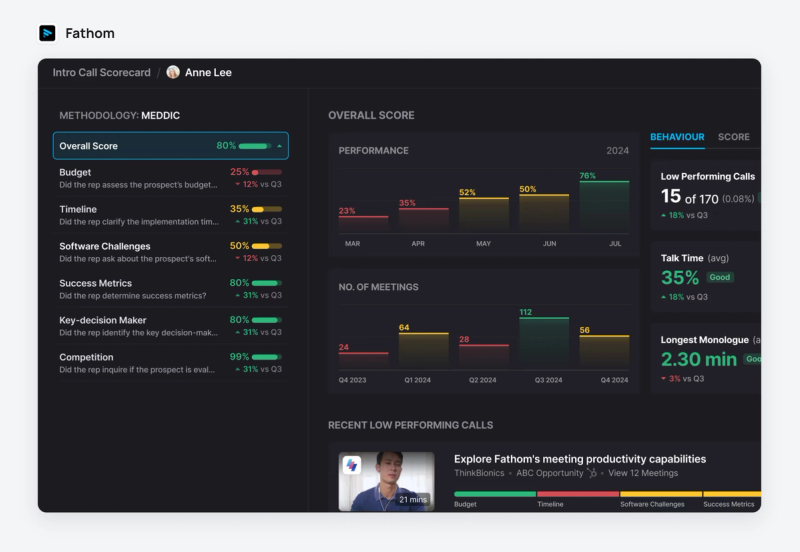800x552 pixels.
Task: Select the Anne Lee breadcrumb name
Action: pyautogui.click(x=208, y=72)
